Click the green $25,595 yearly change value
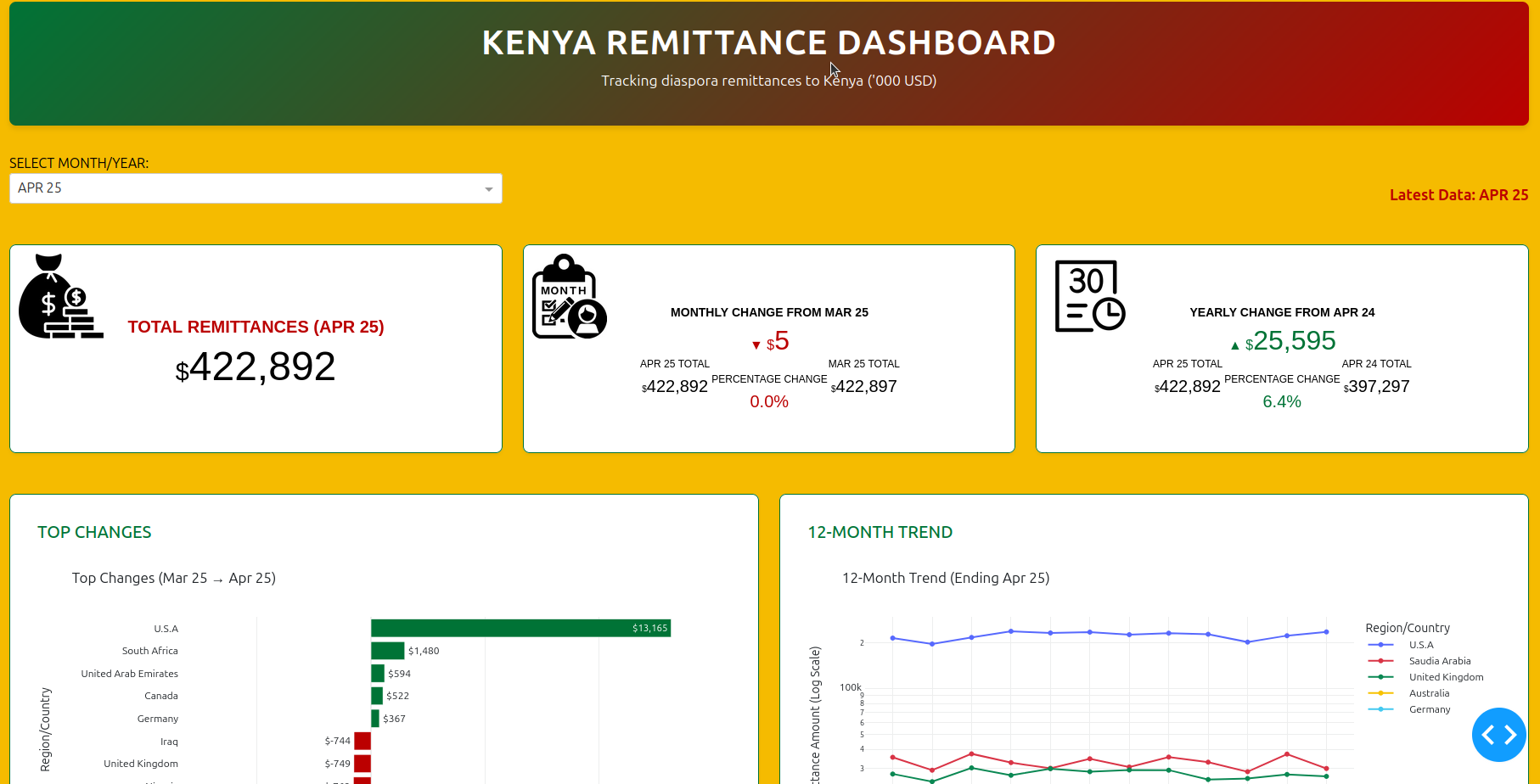1540x784 pixels. coord(1290,341)
